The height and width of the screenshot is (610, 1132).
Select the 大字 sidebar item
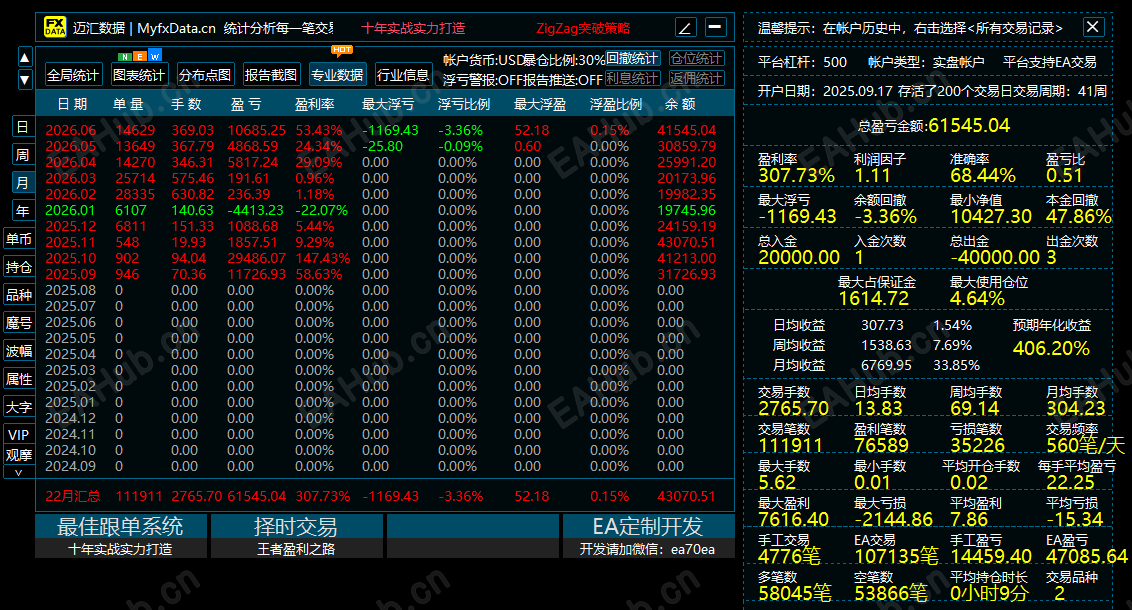click(x=19, y=407)
